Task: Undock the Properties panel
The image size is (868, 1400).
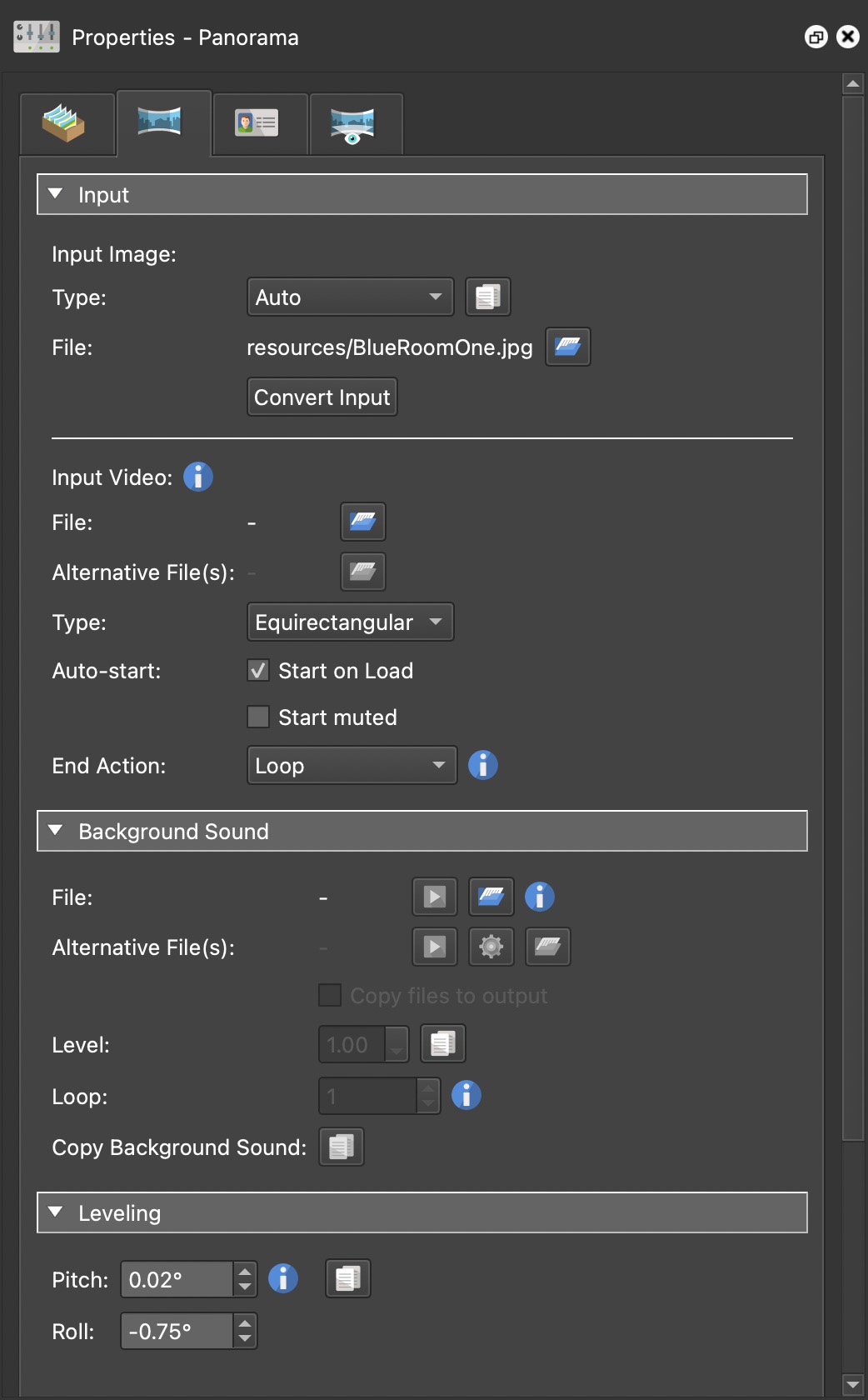Action: (x=816, y=37)
